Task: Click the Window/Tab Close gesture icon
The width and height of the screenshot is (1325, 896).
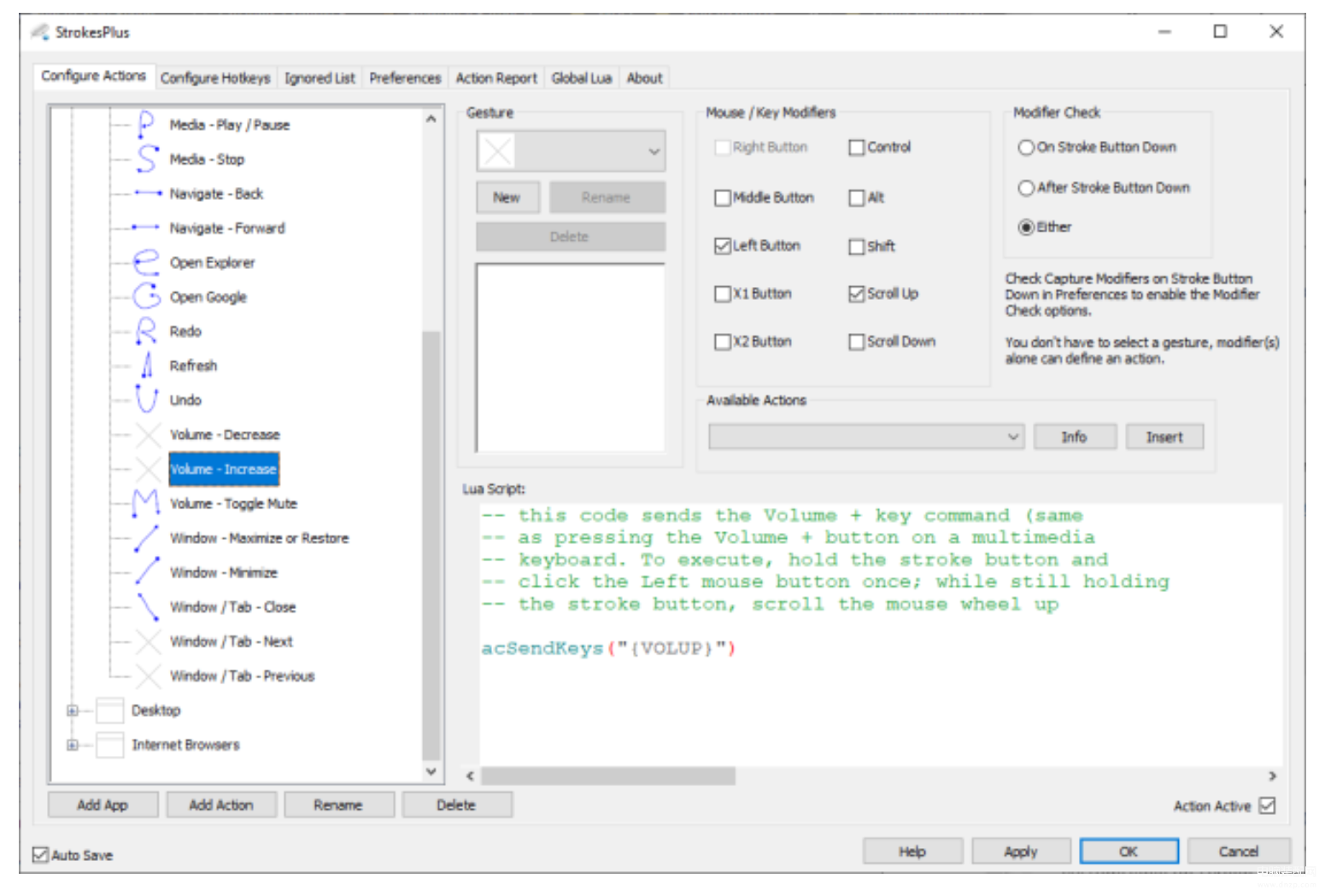Action: 146,606
